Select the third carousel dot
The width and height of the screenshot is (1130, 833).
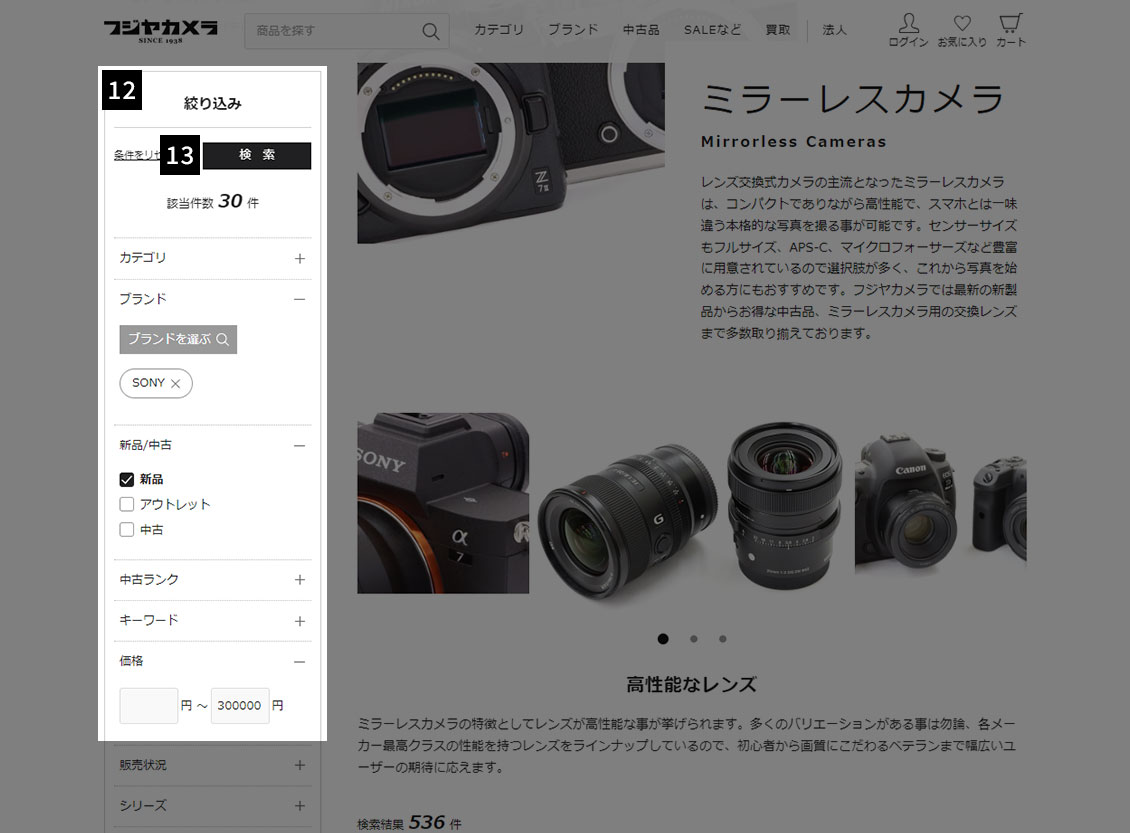click(x=723, y=638)
